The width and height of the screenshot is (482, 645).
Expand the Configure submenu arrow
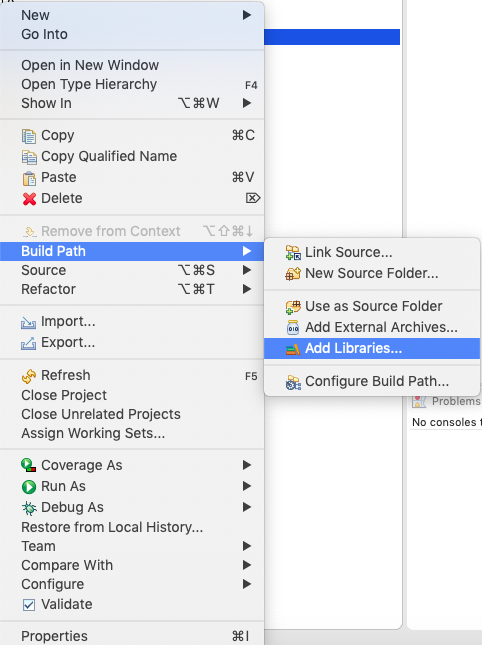(x=247, y=584)
